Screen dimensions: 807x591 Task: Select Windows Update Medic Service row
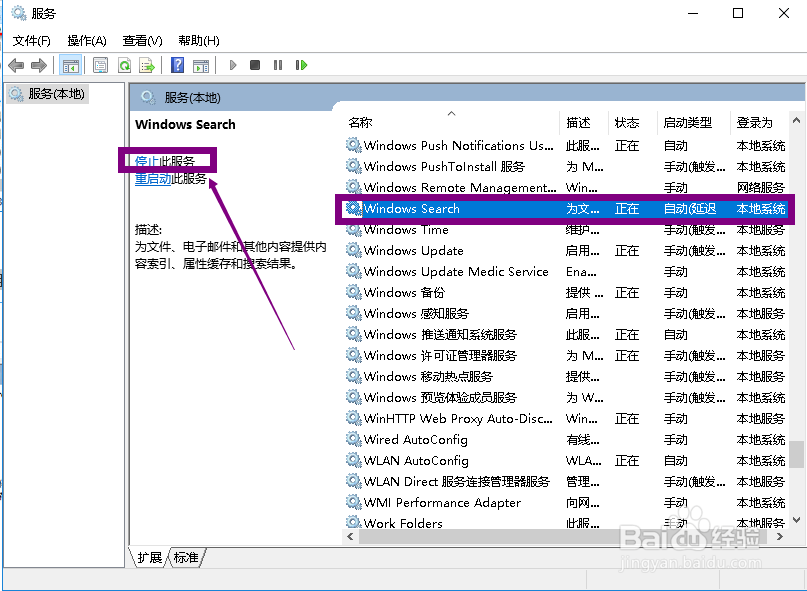pyautogui.click(x=565, y=272)
